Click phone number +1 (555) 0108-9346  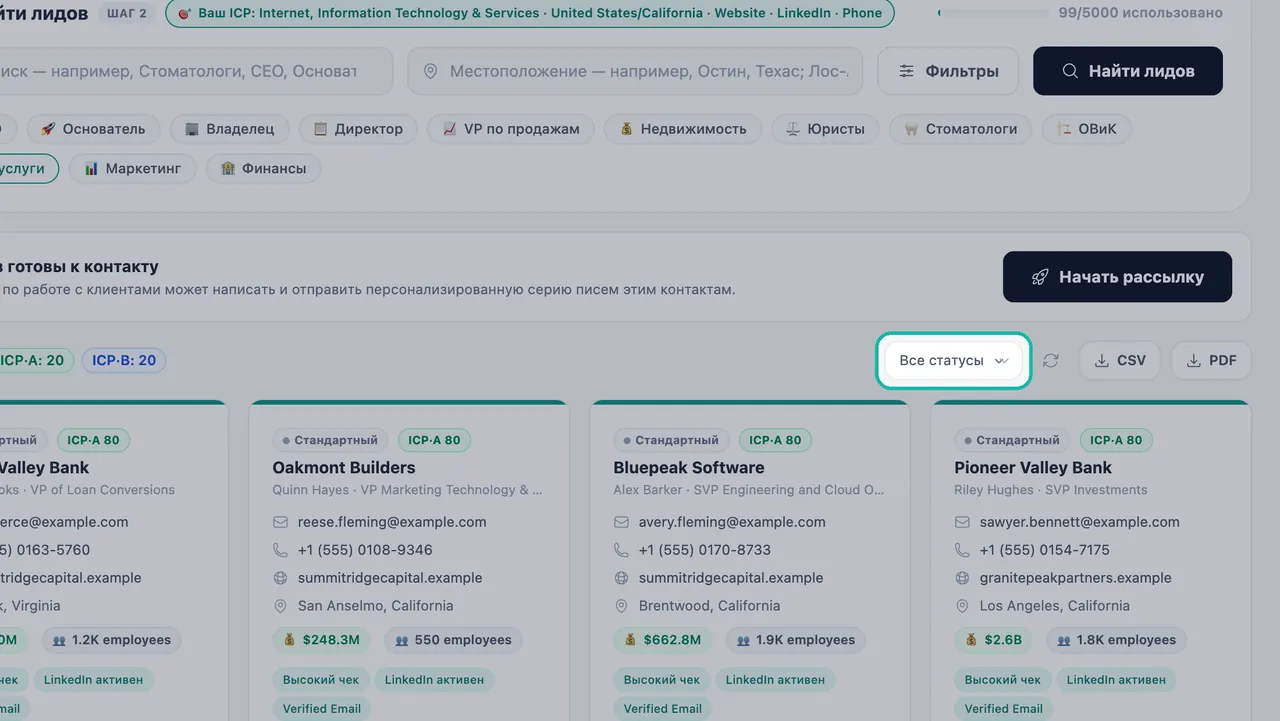tap(365, 550)
